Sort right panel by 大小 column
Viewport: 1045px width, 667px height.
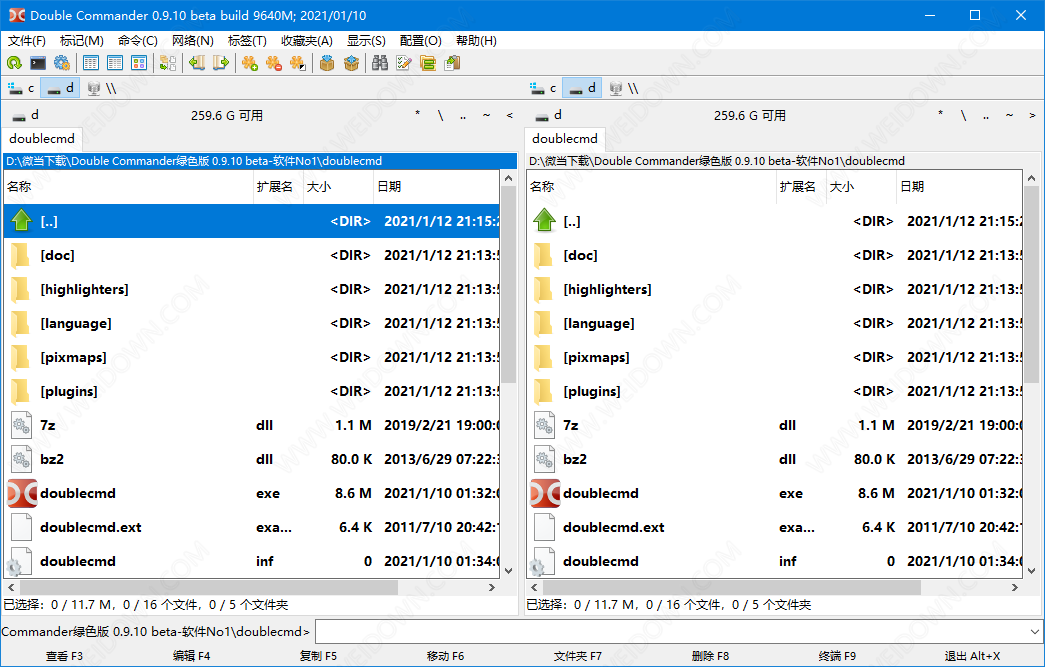pyautogui.click(x=861, y=187)
